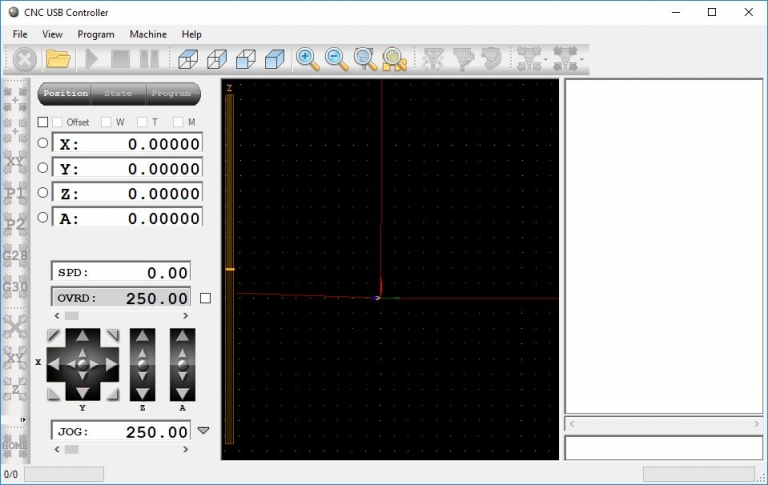
Task: Click the P1 sidebar icon
Action: [x=16, y=193]
